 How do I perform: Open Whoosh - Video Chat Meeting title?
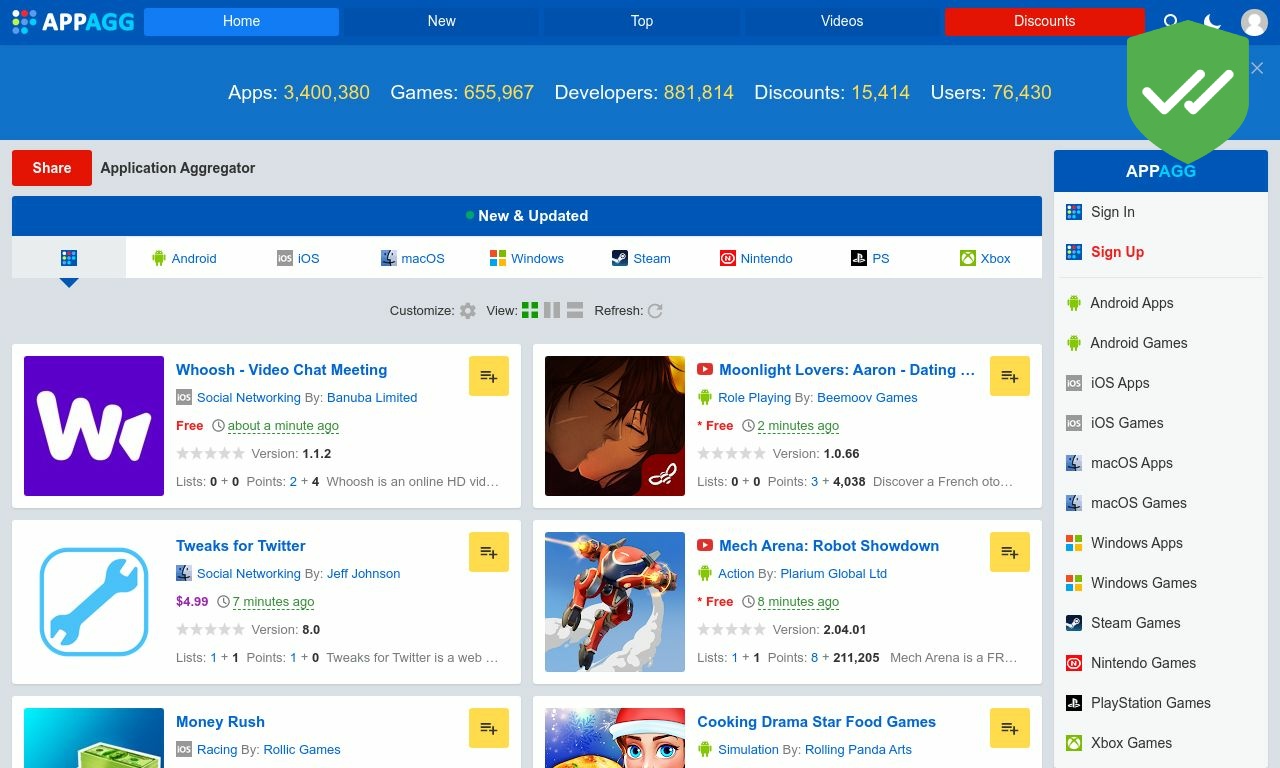coord(281,370)
